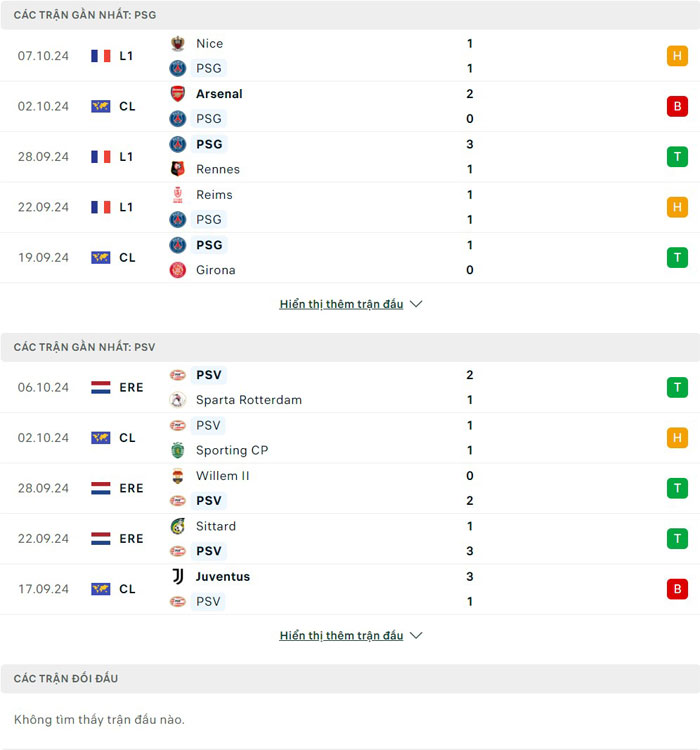Click the Girona club crest icon
This screenshot has height=750, width=700.
pyautogui.click(x=178, y=270)
